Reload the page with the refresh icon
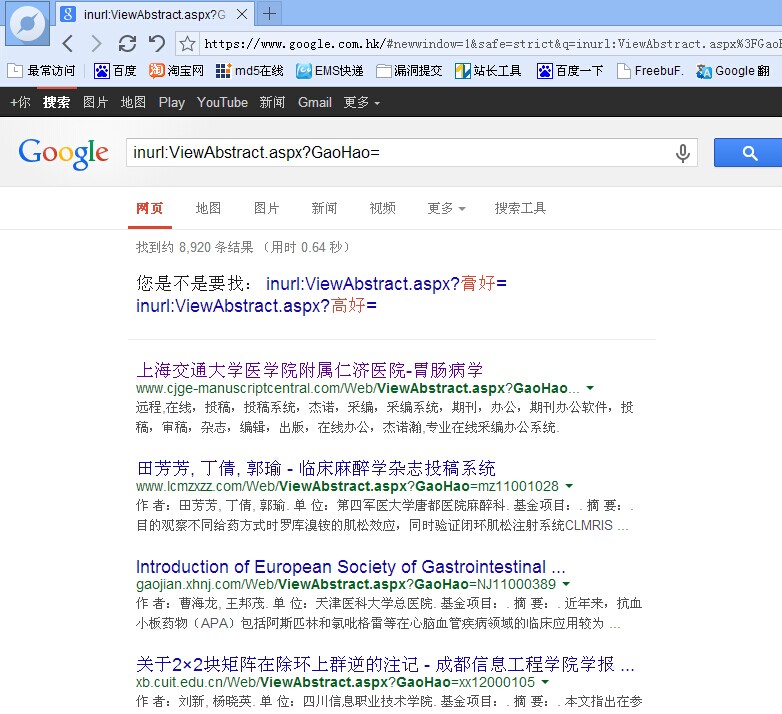 (127, 44)
